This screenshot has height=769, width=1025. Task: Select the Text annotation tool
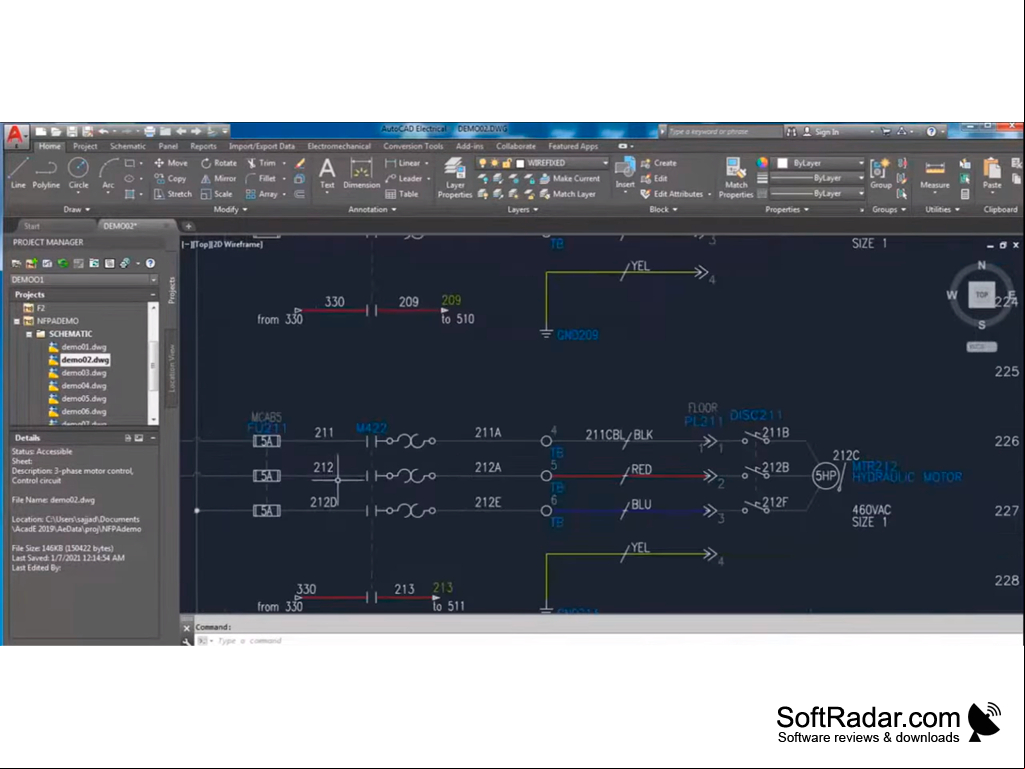click(327, 173)
